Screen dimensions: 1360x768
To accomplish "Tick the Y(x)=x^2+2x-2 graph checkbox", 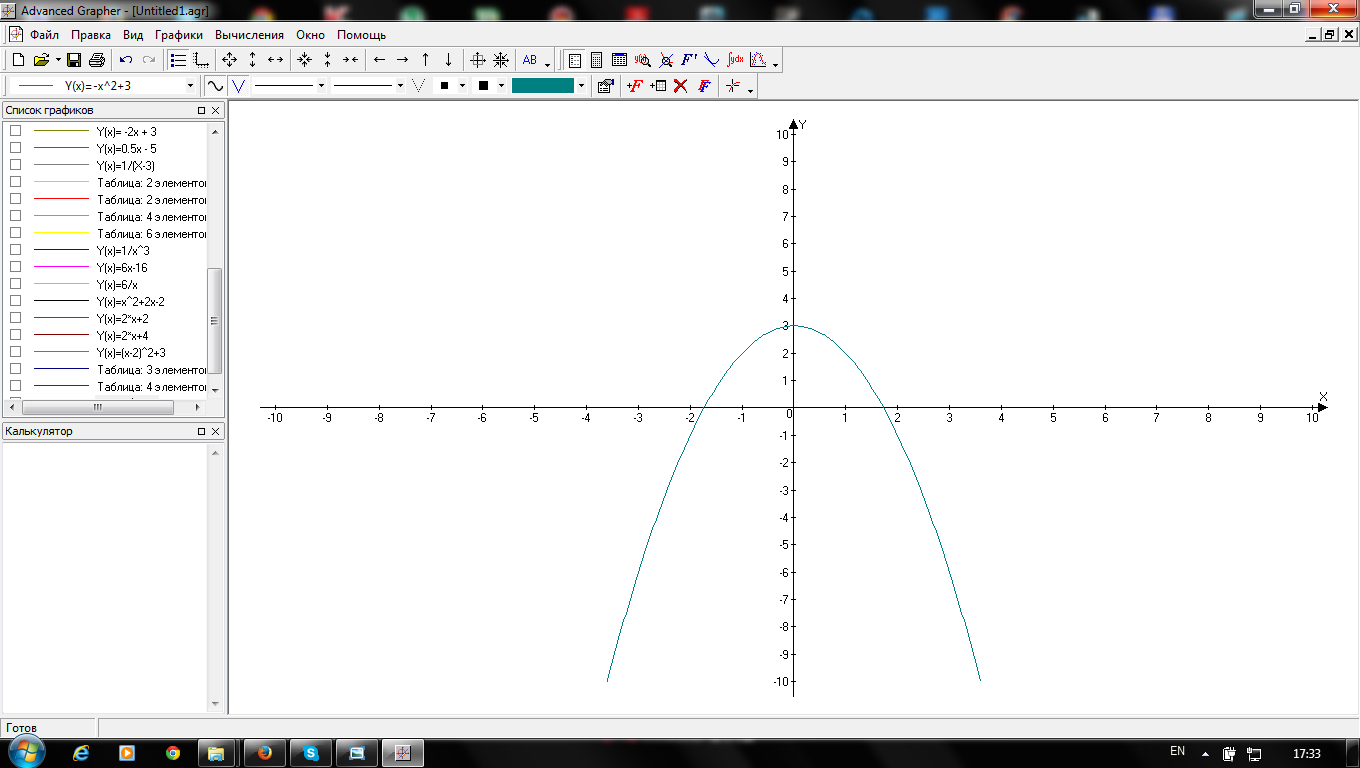I will pos(15,301).
